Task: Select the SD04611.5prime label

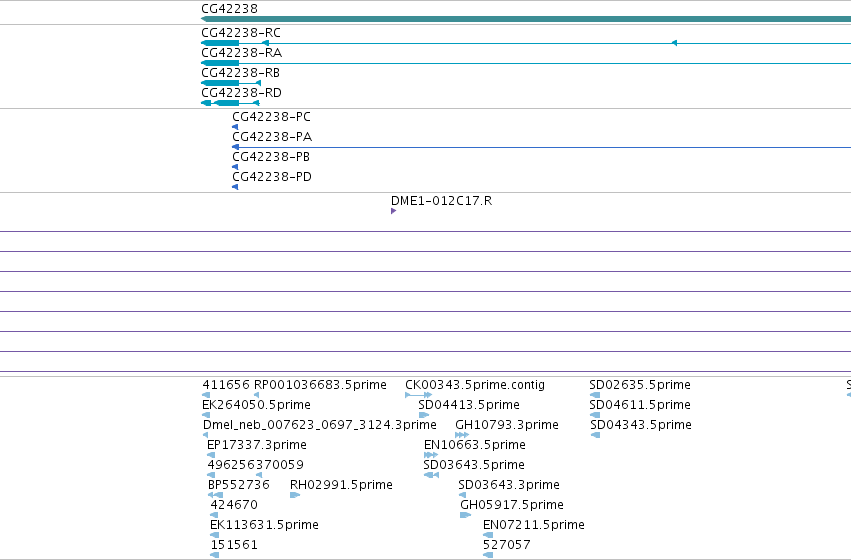Action: [x=640, y=405]
